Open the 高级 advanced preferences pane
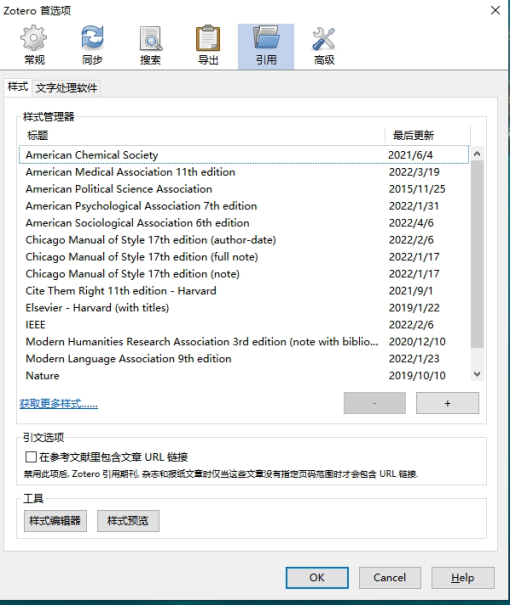510x605 pixels. [x=324, y=46]
